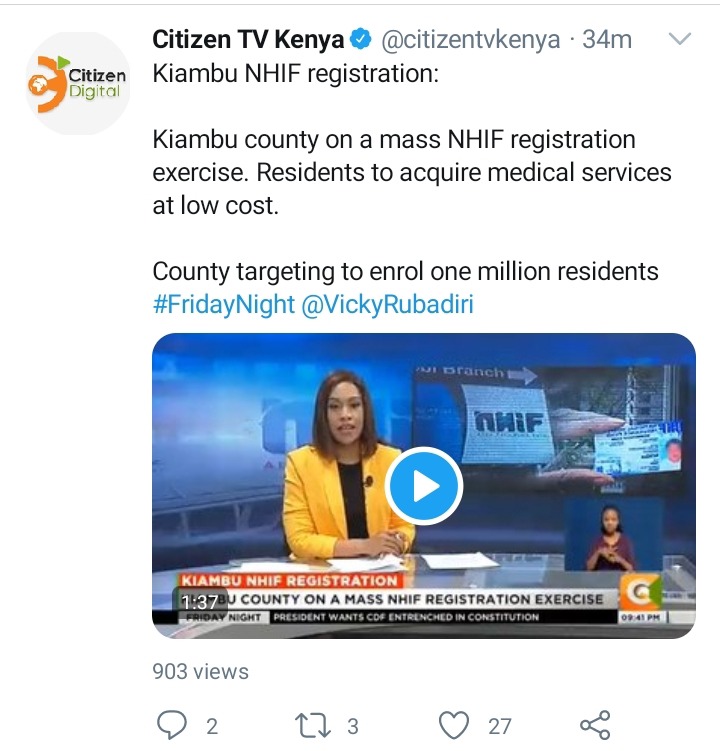Expand tweet options chevron menu
This screenshot has height=751, width=720.
coord(680,38)
